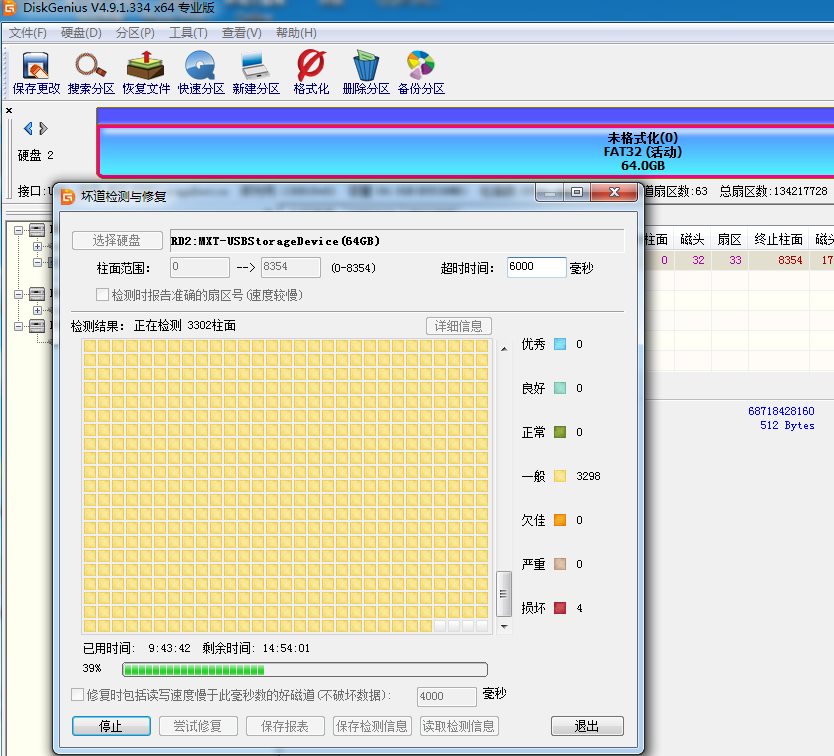Click the 新建分区 new partition icon
834x756 pixels.
click(256, 73)
